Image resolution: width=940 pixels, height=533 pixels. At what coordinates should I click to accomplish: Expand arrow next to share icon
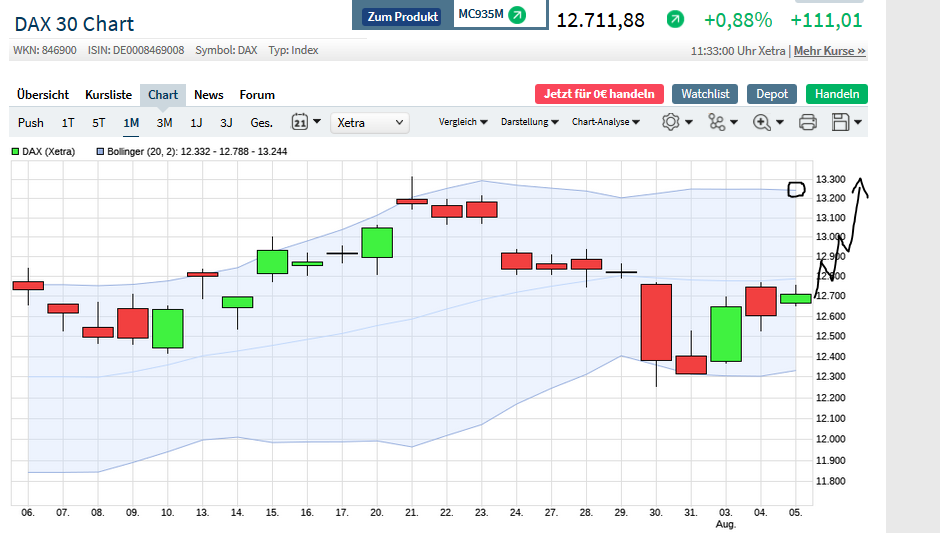(734, 122)
